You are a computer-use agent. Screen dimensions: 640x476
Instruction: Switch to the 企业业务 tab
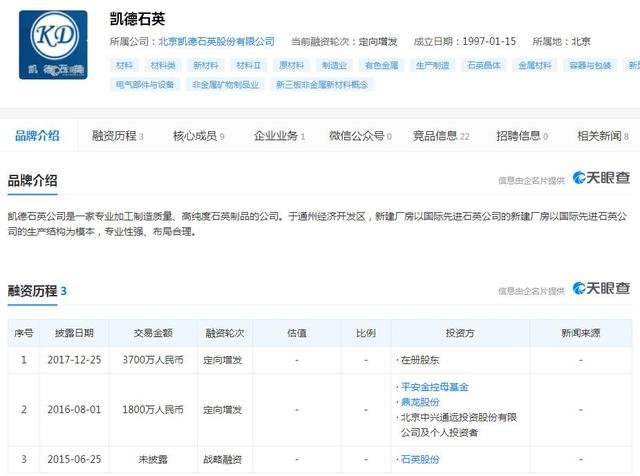[280, 136]
